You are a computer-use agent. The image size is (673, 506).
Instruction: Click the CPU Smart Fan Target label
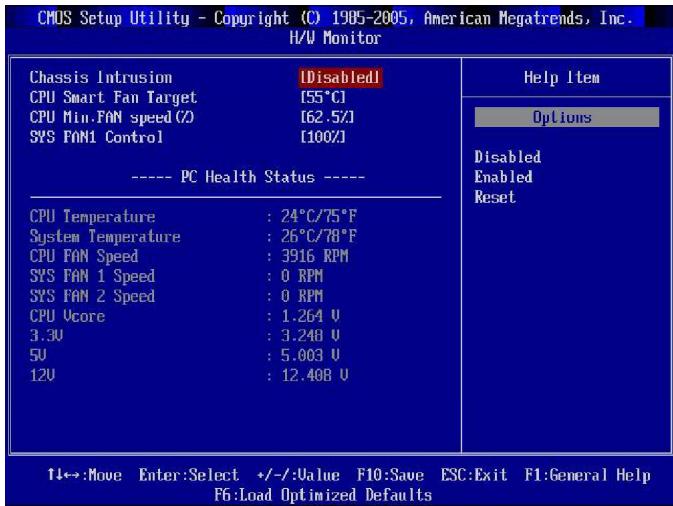(113, 98)
